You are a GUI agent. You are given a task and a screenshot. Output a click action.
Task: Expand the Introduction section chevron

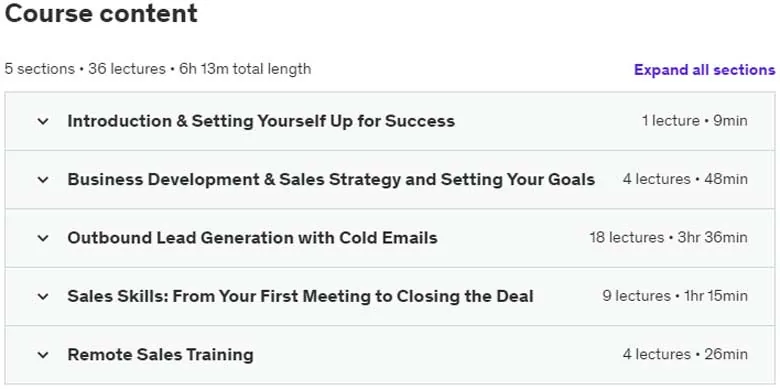pyautogui.click(x=43, y=121)
